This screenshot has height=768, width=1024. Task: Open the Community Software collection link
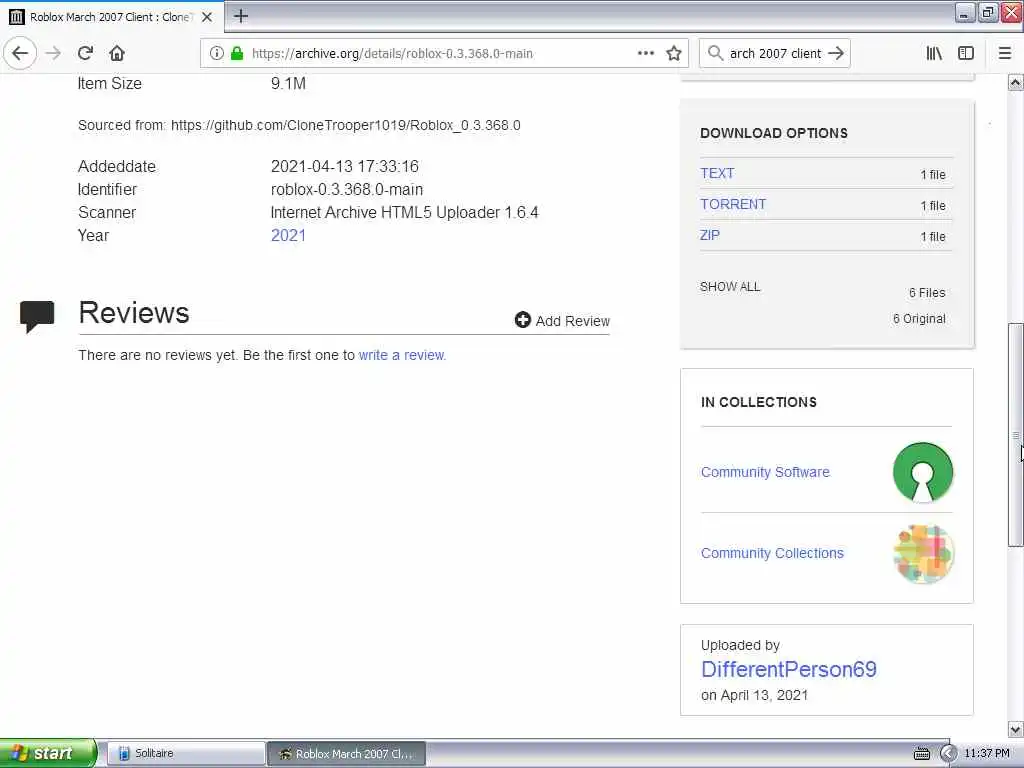(765, 472)
